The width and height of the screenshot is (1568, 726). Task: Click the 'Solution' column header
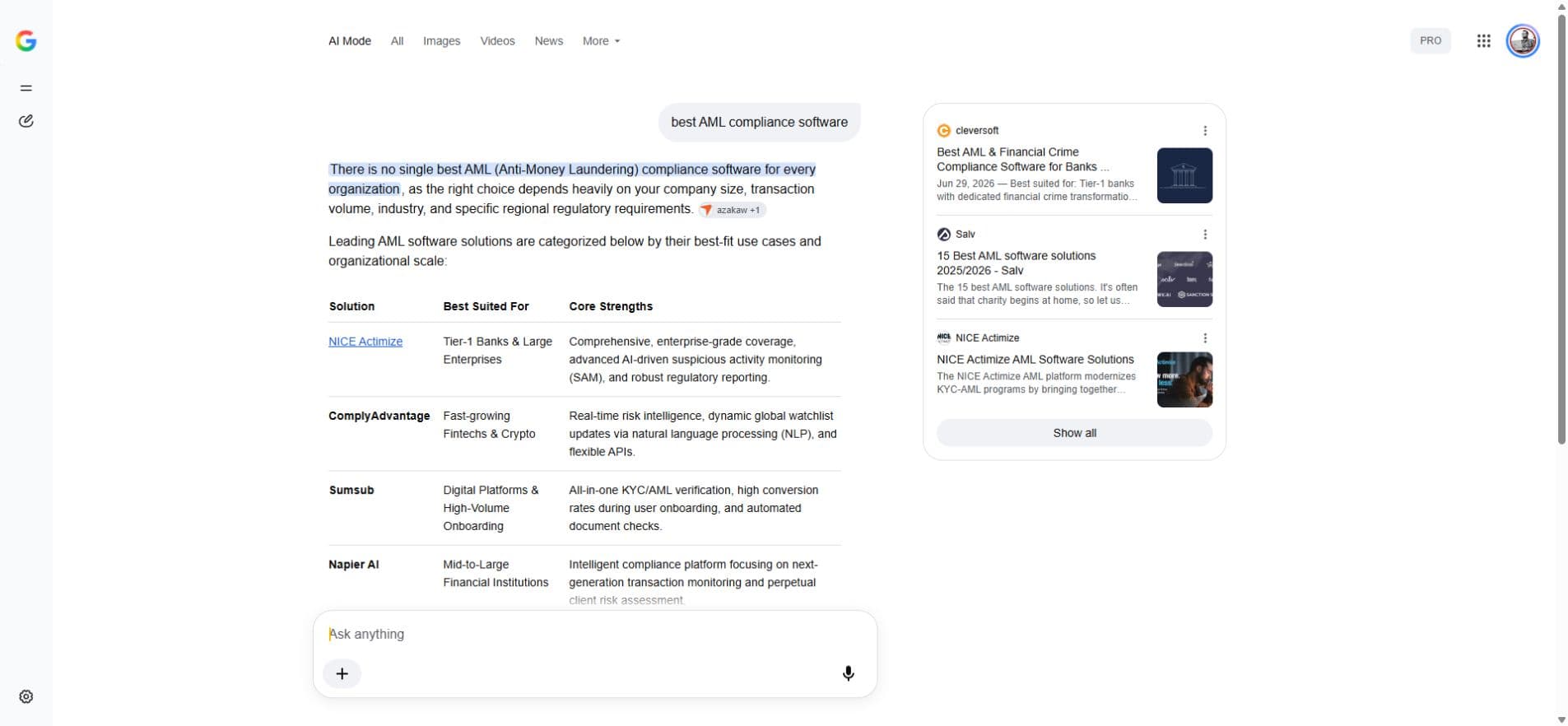point(351,306)
